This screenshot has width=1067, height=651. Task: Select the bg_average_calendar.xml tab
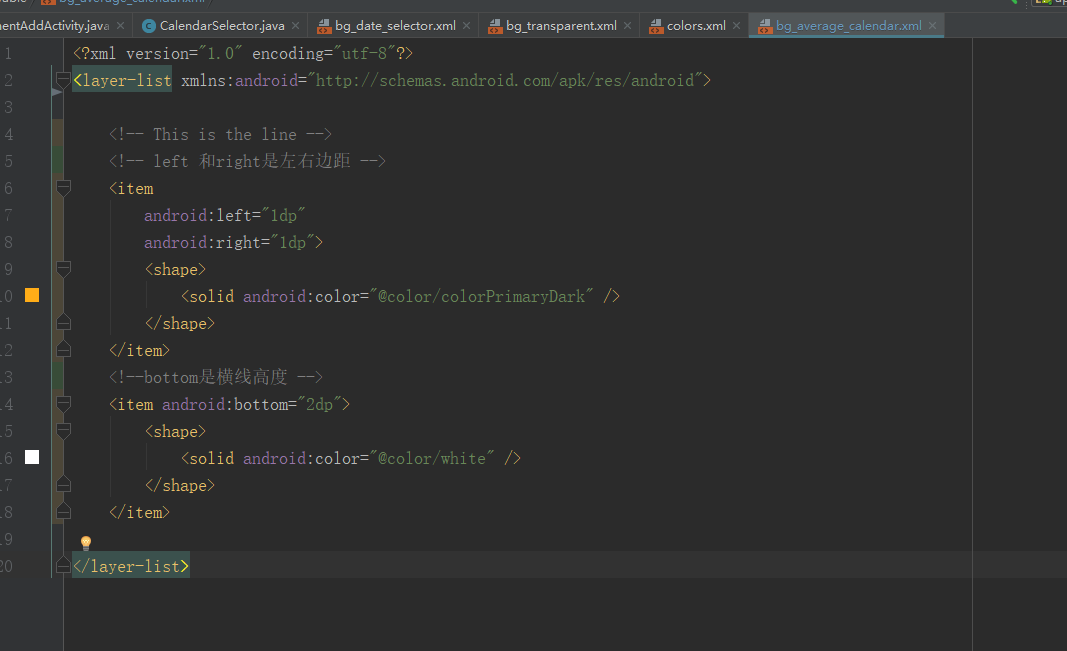pos(848,26)
